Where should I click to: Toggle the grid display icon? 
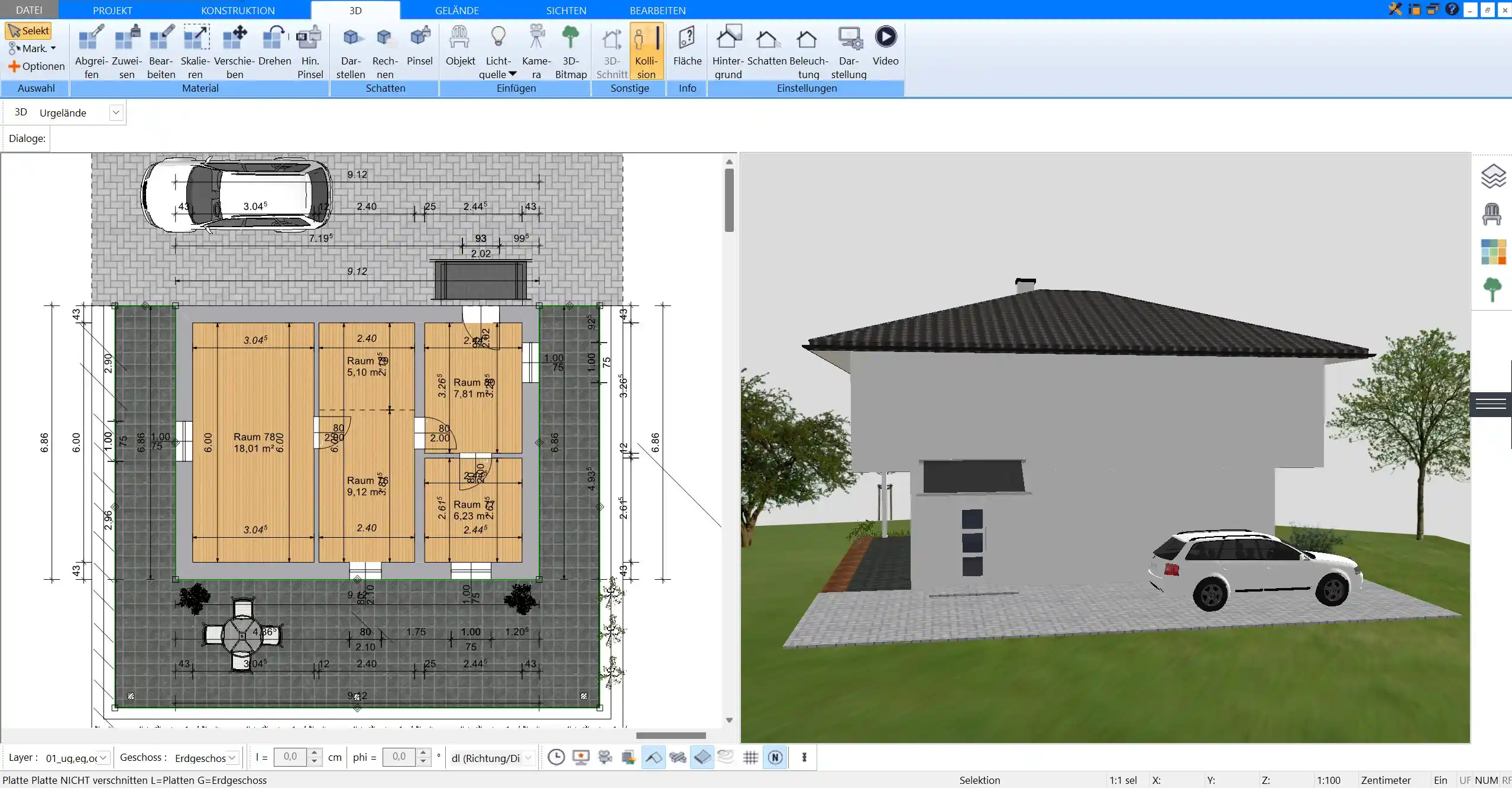point(750,757)
